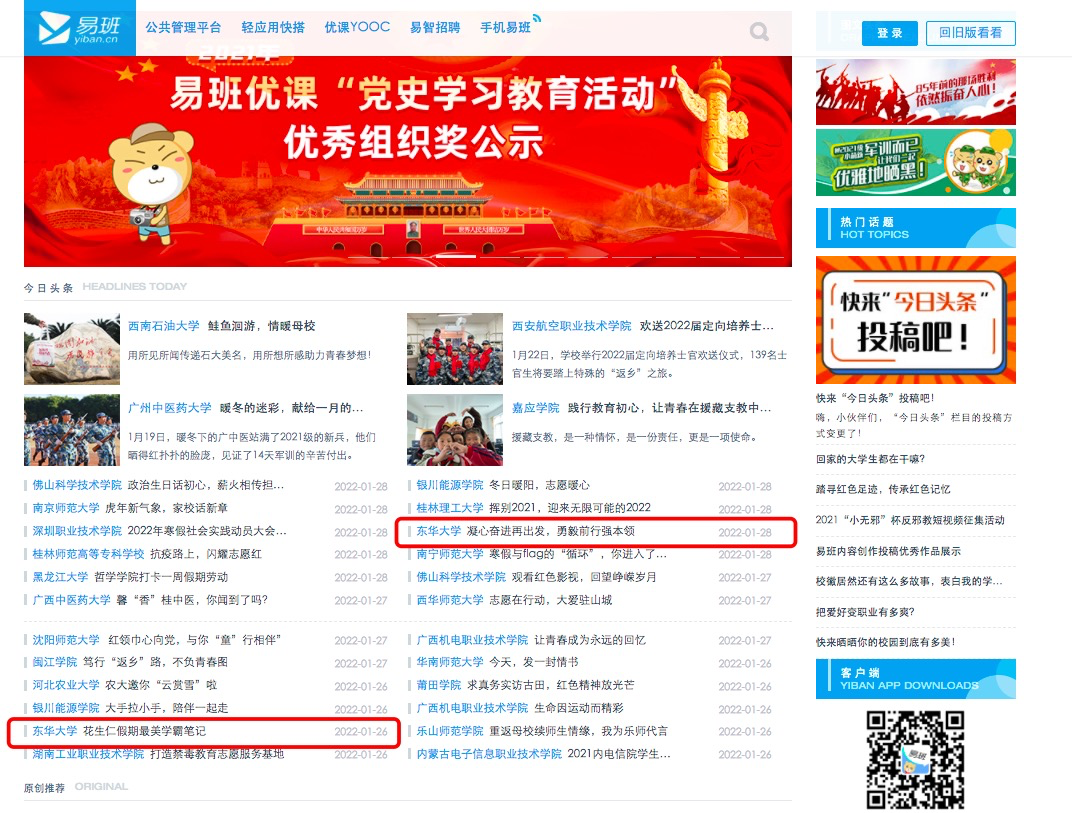This screenshot has width=1072, height=813.
Task: Open the green military training banner
Action: 915,162
